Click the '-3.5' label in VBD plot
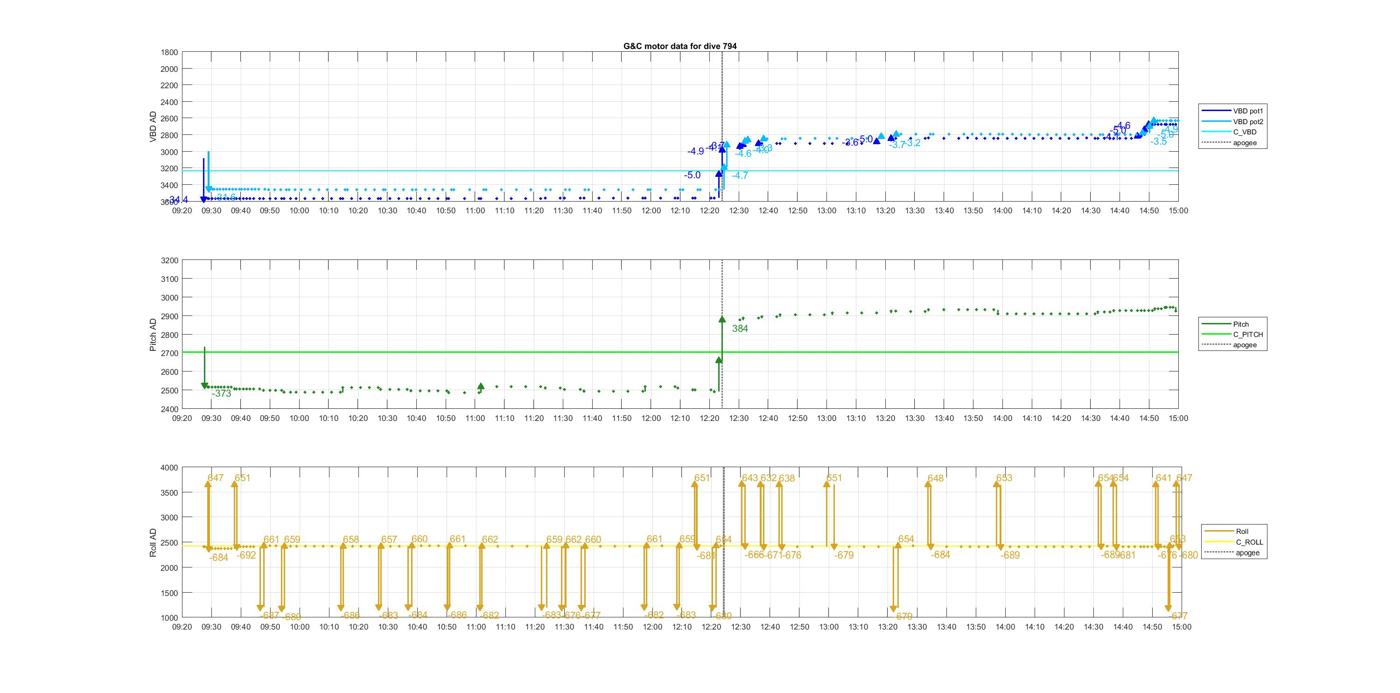This screenshot has width=1400, height=693. tap(1158, 141)
